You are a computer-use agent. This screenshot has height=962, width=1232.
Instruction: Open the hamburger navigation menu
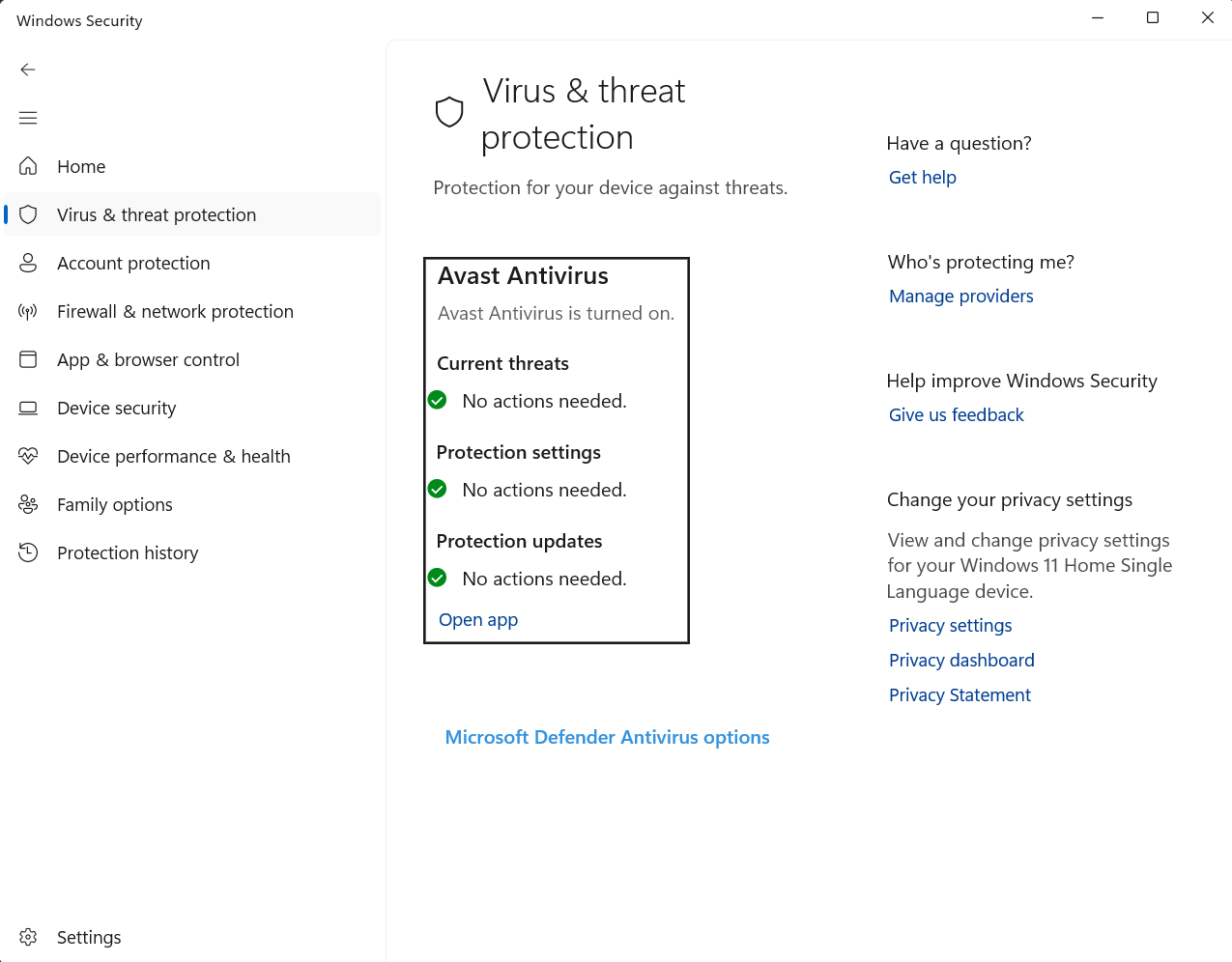pyautogui.click(x=28, y=117)
